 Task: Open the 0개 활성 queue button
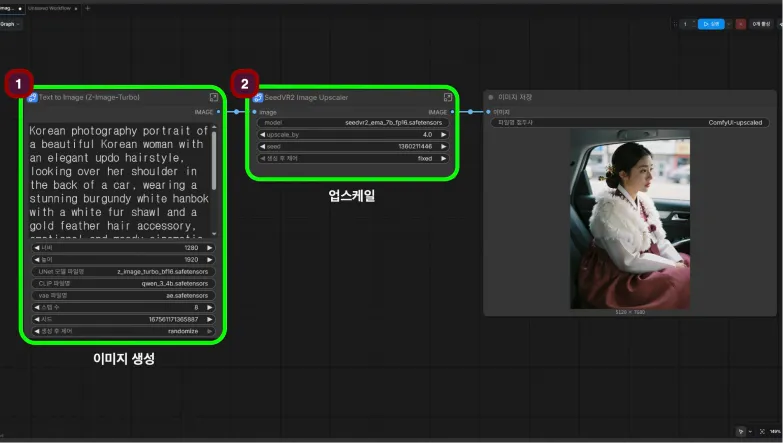click(x=761, y=24)
